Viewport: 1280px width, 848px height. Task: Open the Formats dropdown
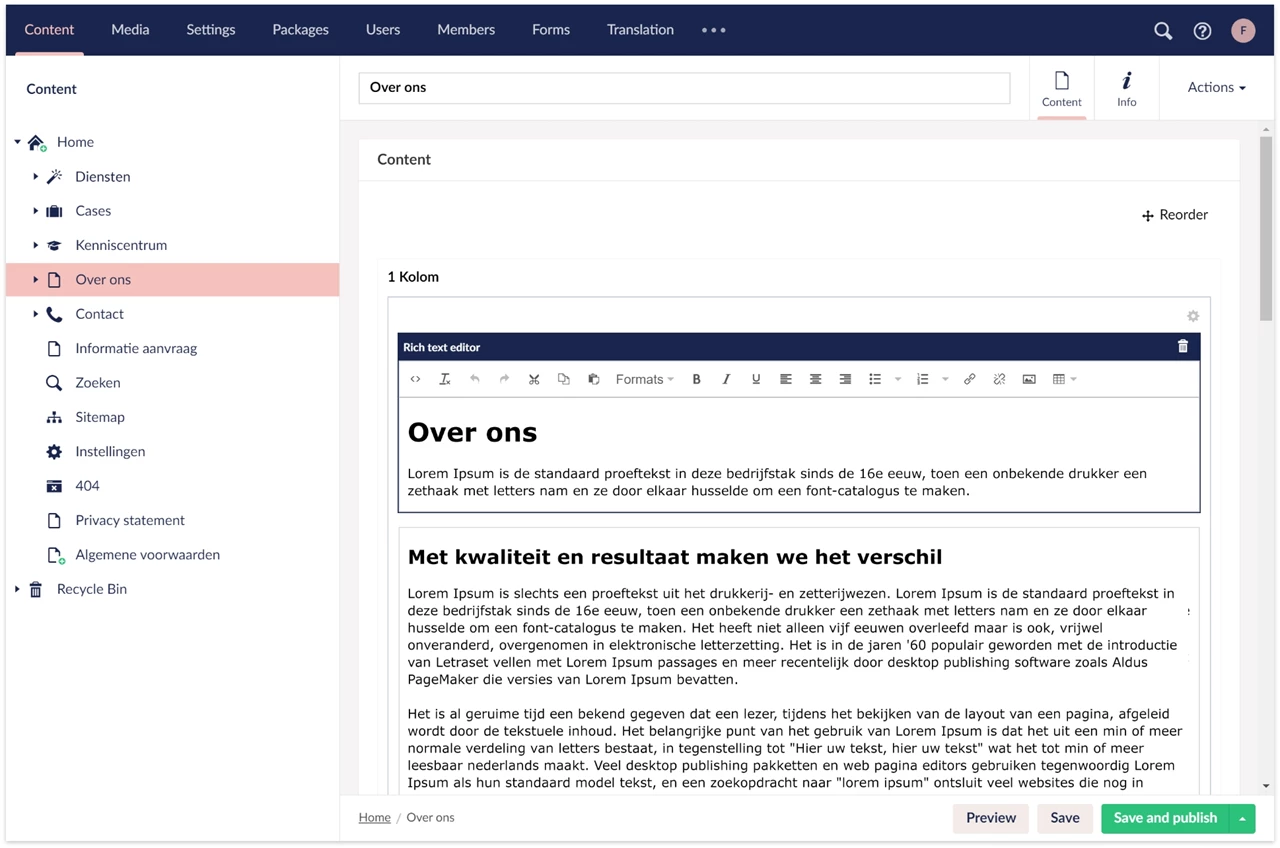(644, 379)
